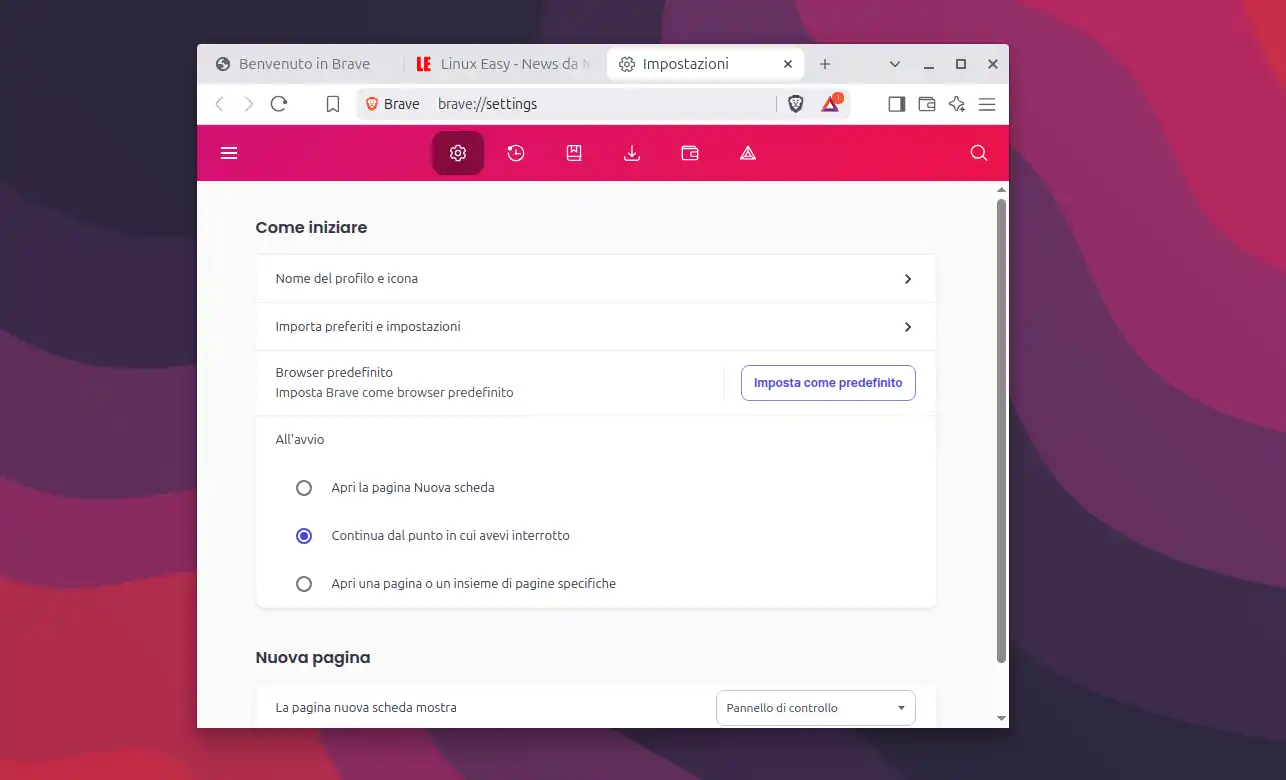The height and width of the screenshot is (780, 1286).
Task: Close the Impostazioni tab
Action: pos(788,64)
